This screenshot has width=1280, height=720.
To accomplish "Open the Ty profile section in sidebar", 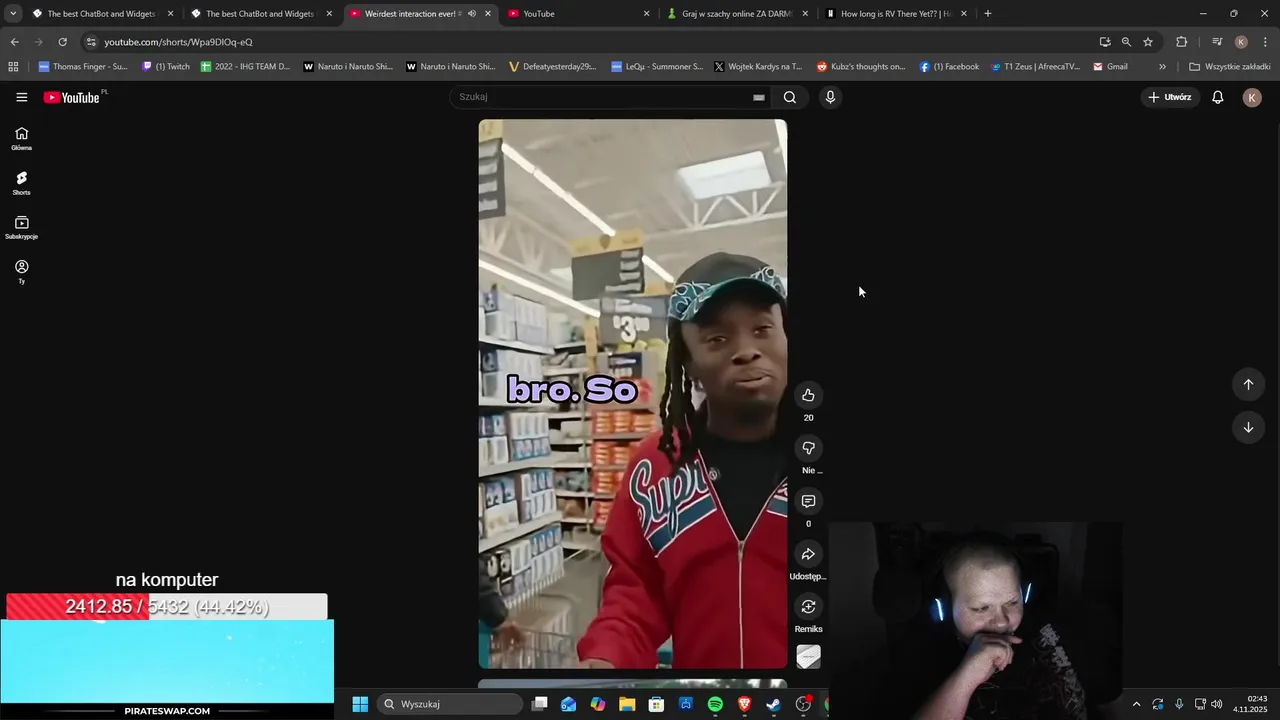I will click(x=21, y=272).
